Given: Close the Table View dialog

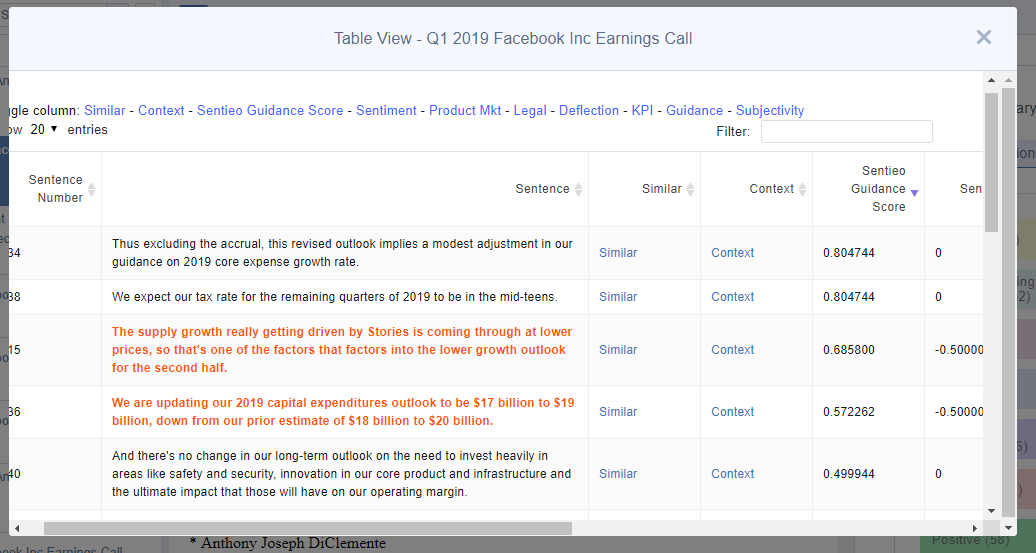Looking at the screenshot, I should [x=983, y=38].
